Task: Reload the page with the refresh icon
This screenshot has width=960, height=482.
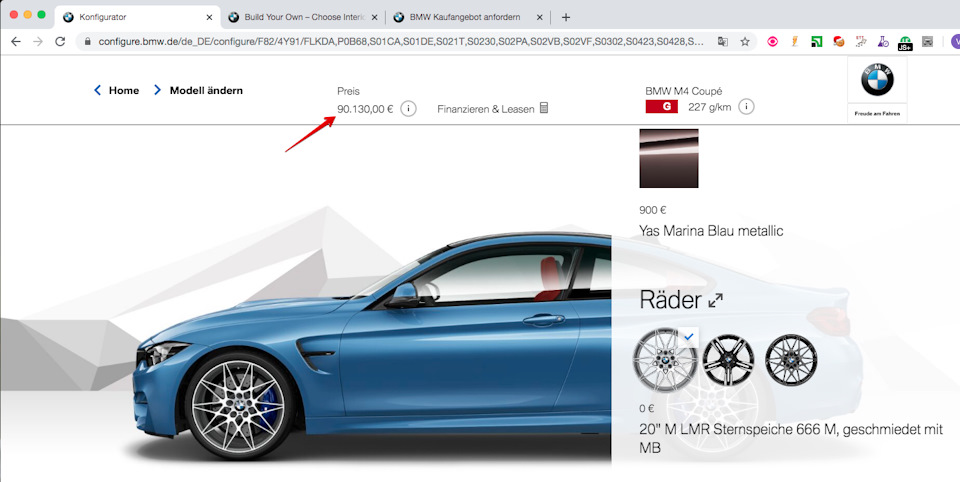Action: [60, 42]
